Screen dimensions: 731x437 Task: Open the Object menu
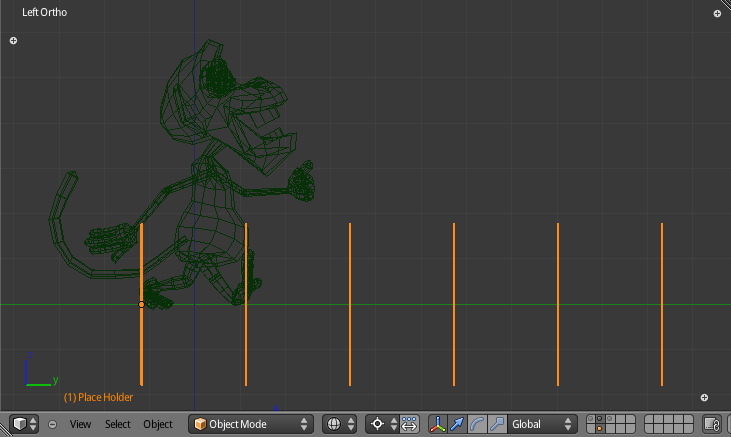click(158, 424)
